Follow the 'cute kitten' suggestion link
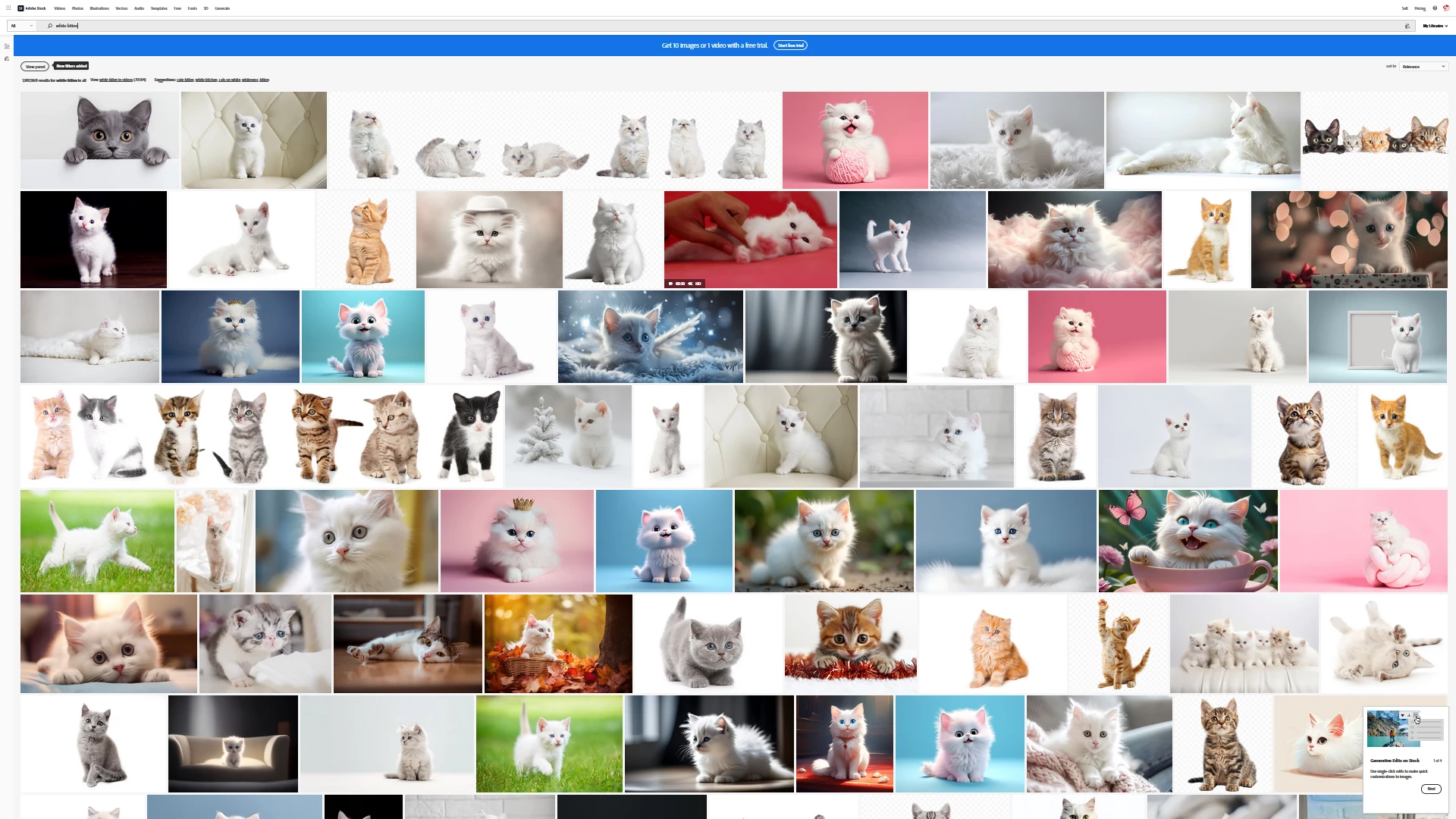This screenshot has height=819, width=1456. 185,80
